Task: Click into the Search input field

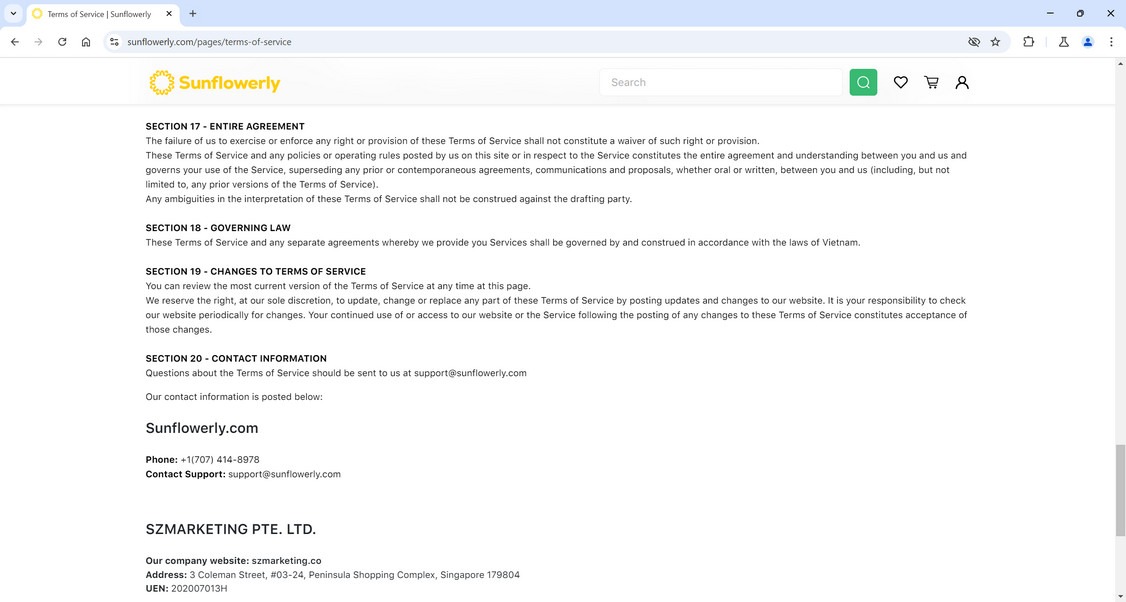Action: (x=720, y=82)
